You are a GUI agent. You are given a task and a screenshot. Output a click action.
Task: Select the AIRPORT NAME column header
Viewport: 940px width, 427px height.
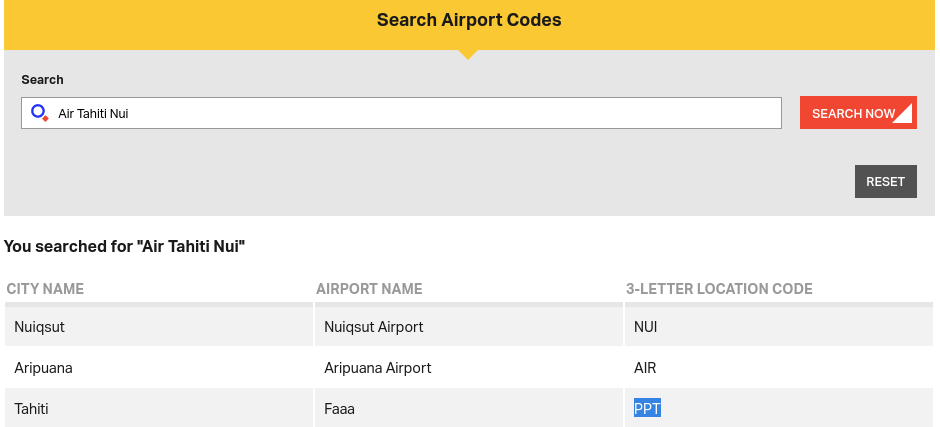point(369,289)
